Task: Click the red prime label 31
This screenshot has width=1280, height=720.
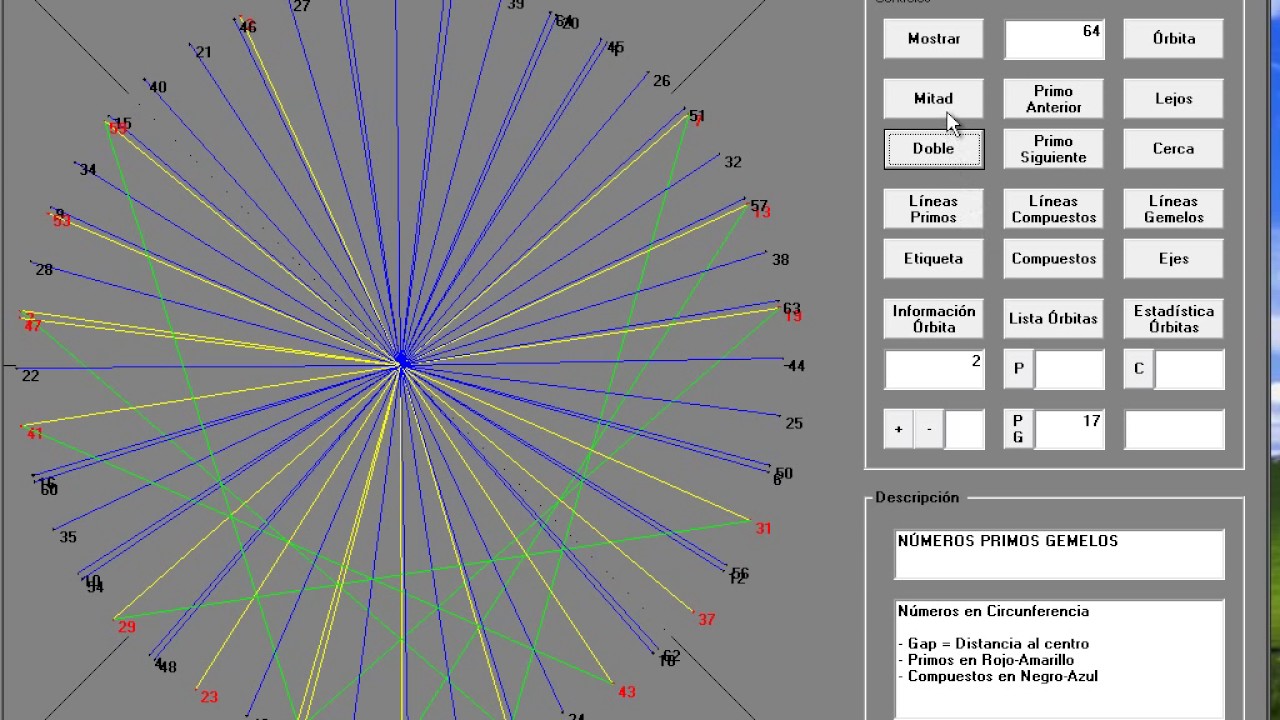Action: coord(764,528)
